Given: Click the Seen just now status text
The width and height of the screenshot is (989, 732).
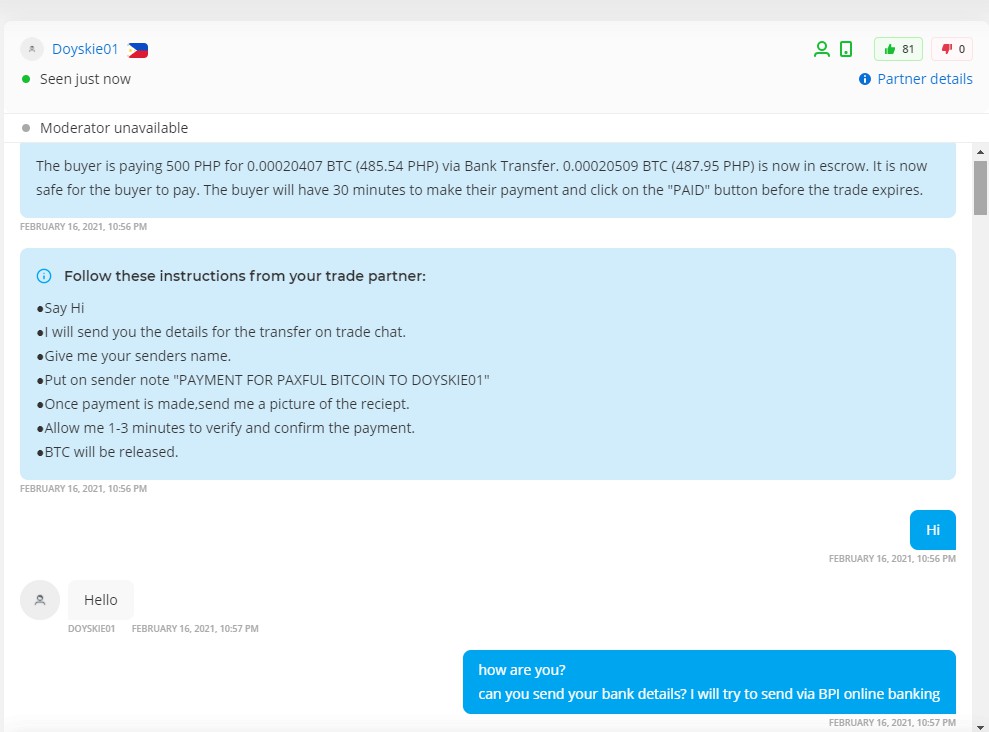Looking at the screenshot, I should click(x=85, y=79).
